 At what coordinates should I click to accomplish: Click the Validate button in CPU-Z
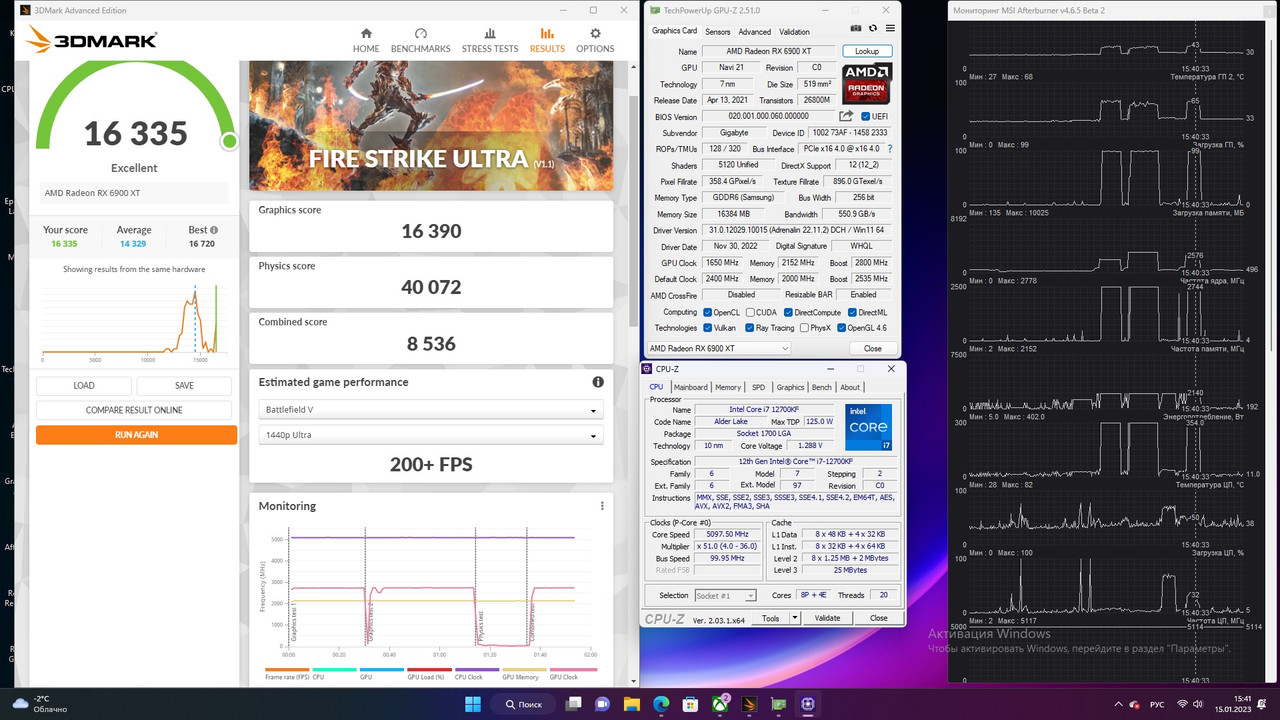tap(828, 618)
